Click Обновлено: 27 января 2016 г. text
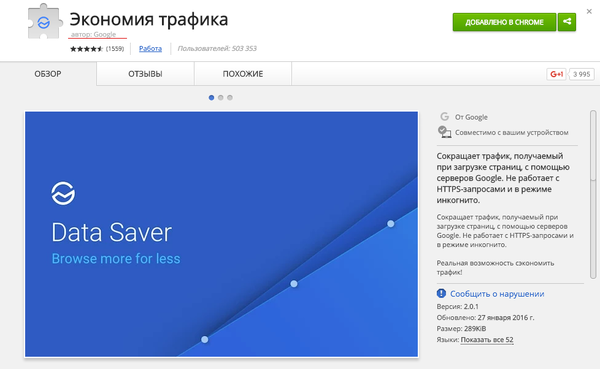 click(x=485, y=317)
